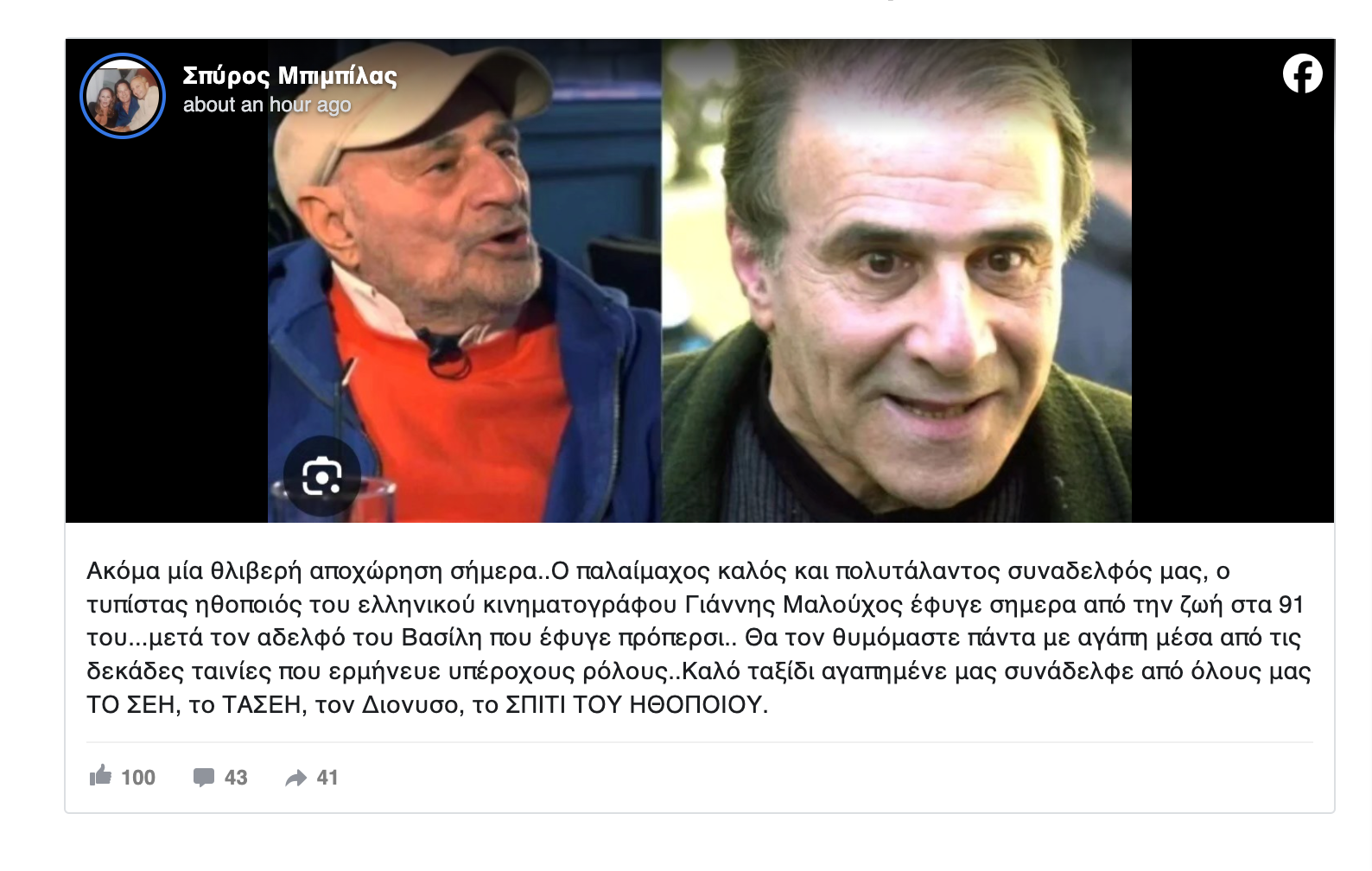Select the comment count of 43
Screen dimensions: 1372x871
(x=236, y=778)
